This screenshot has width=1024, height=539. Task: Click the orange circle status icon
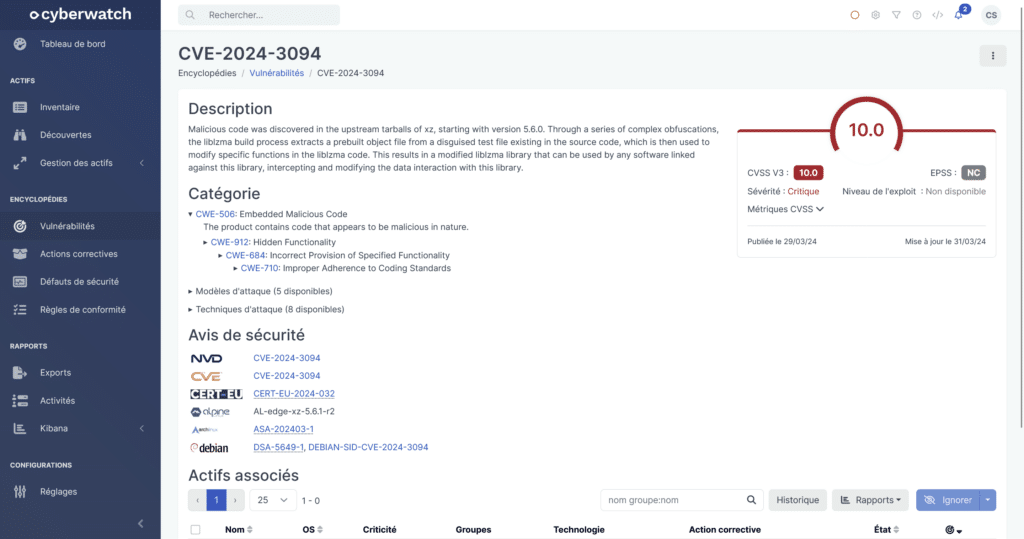click(x=854, y=15)
